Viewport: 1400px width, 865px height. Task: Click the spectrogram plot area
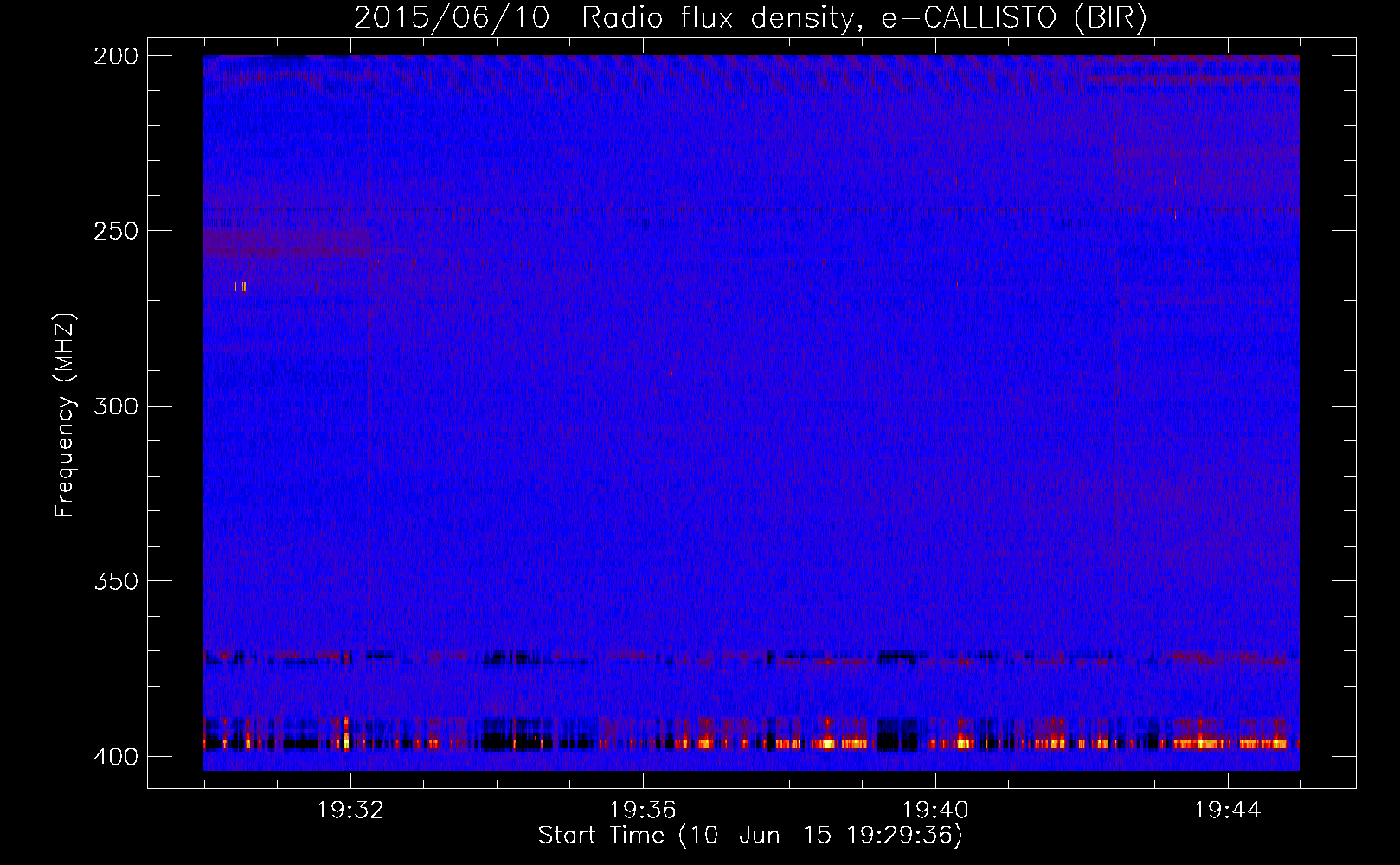point(751,413)
